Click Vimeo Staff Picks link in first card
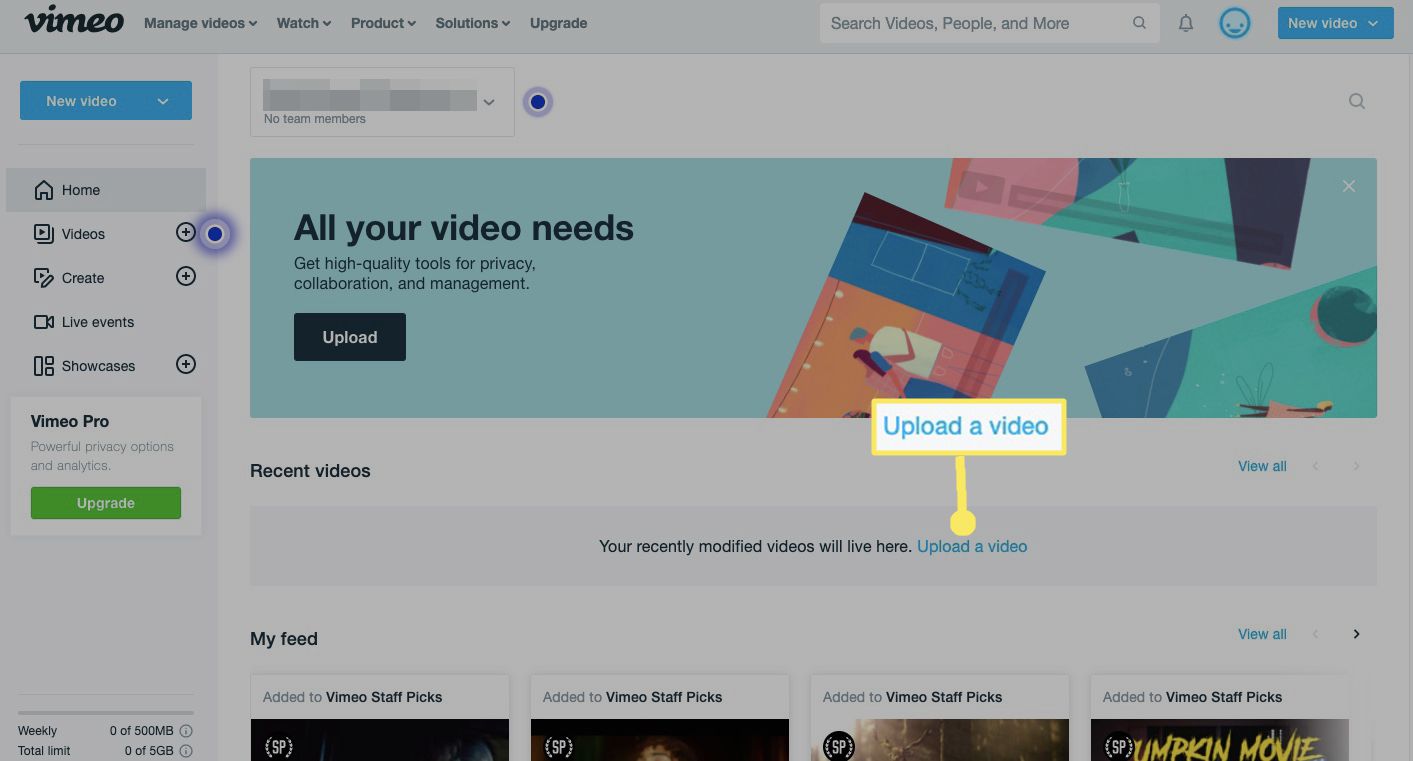Viewport: 1413px width, 761px height. coord(384,697)
